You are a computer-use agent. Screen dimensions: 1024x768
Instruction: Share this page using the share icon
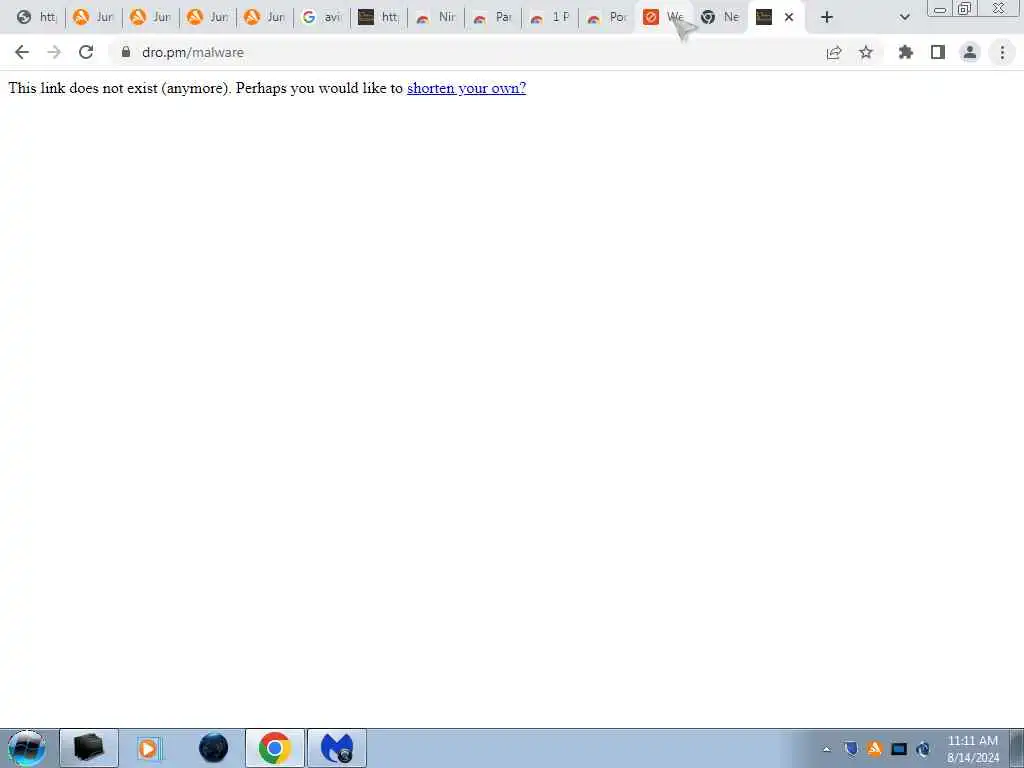[834, 52]
